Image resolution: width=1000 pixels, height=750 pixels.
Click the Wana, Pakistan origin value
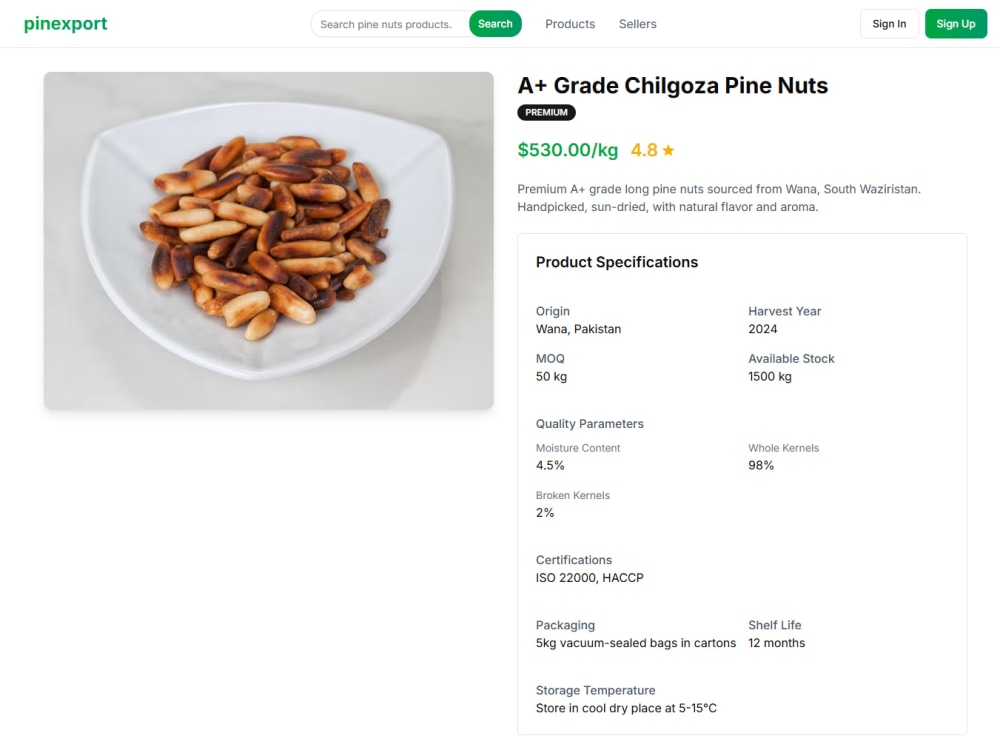578,329
